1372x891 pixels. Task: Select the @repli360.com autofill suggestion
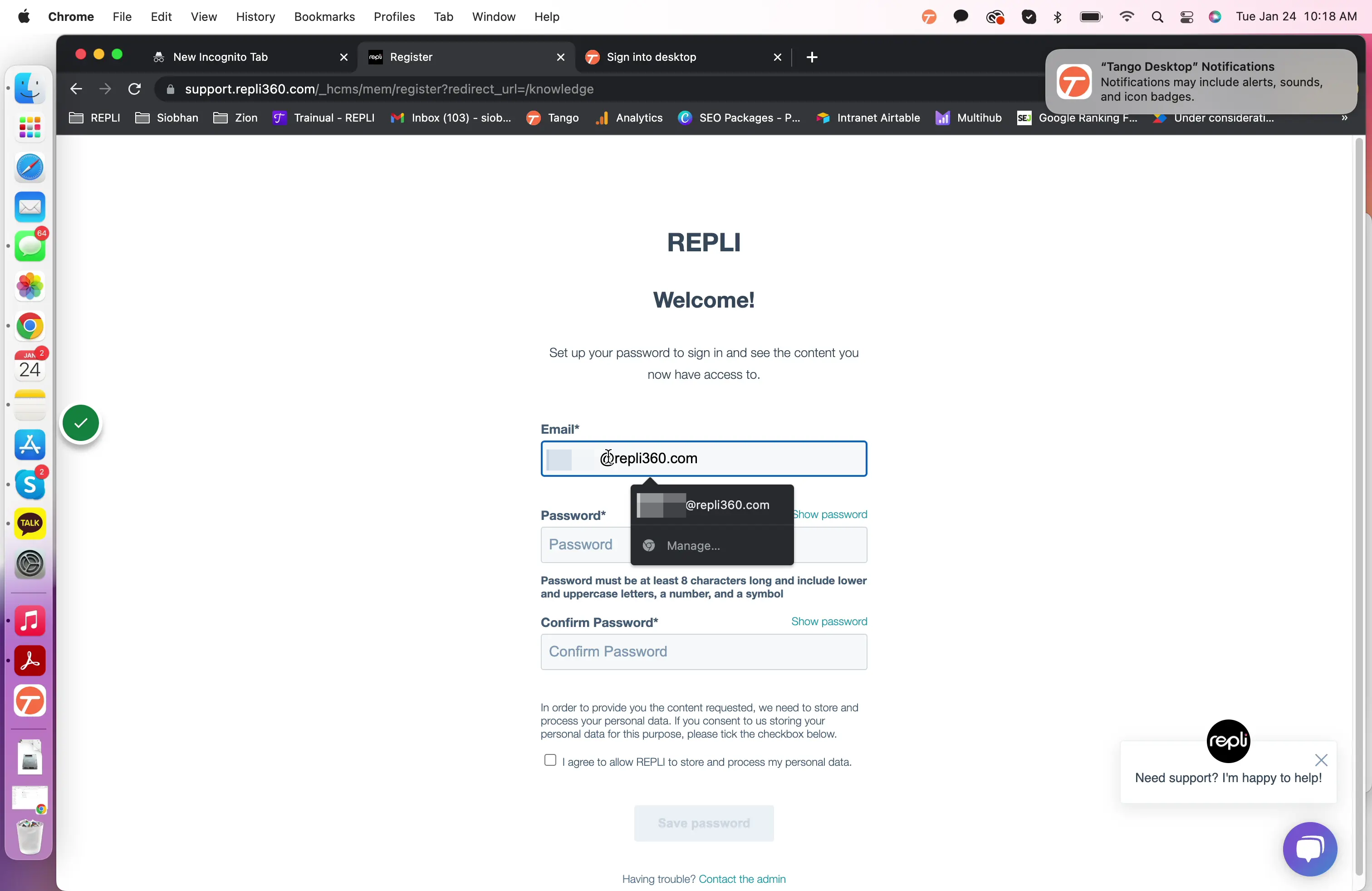point(712,505)
